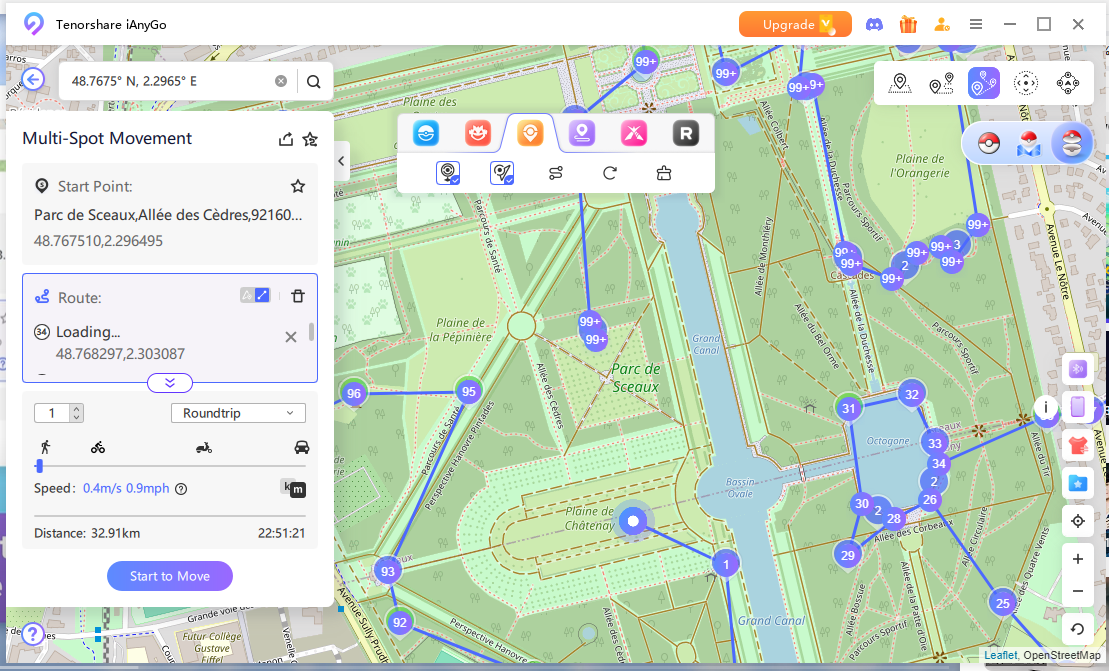Remove waypoint 34 from the route
Viewport: 1109px width, 671px height.
291,337
